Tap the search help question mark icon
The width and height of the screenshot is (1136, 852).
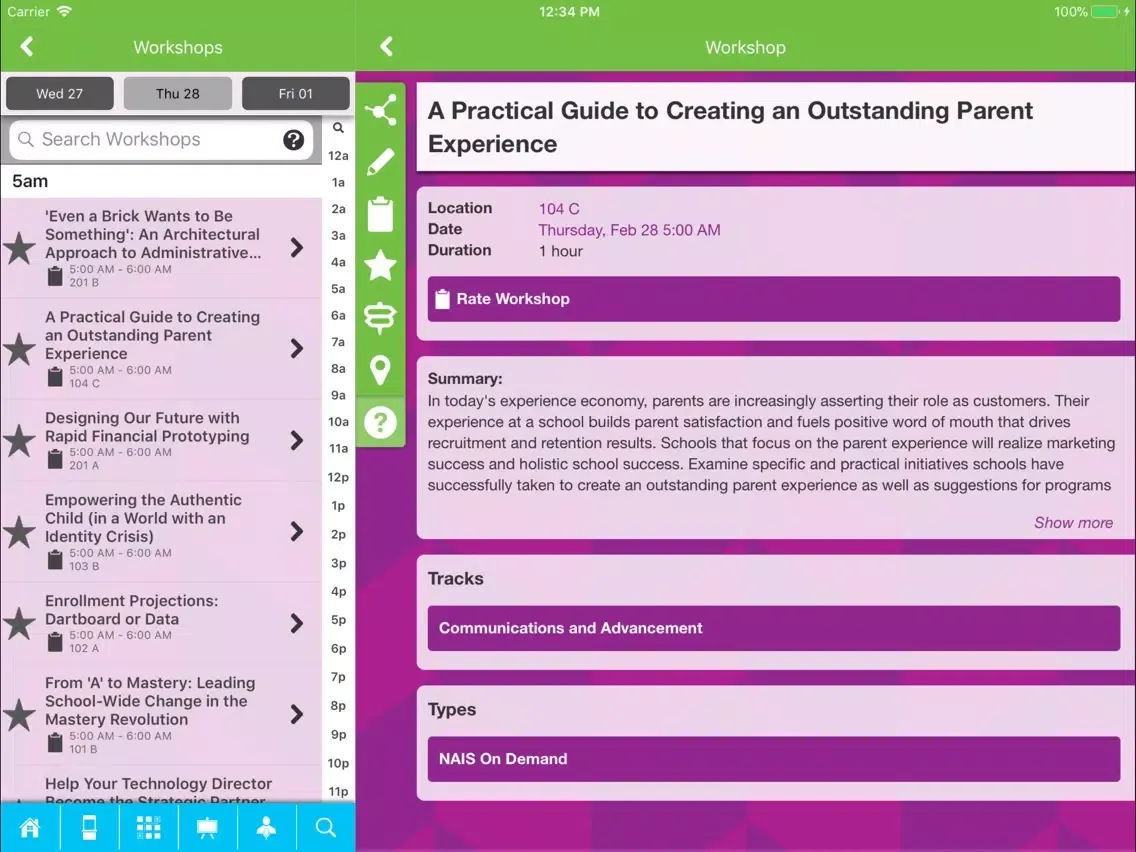click(293, 140)
